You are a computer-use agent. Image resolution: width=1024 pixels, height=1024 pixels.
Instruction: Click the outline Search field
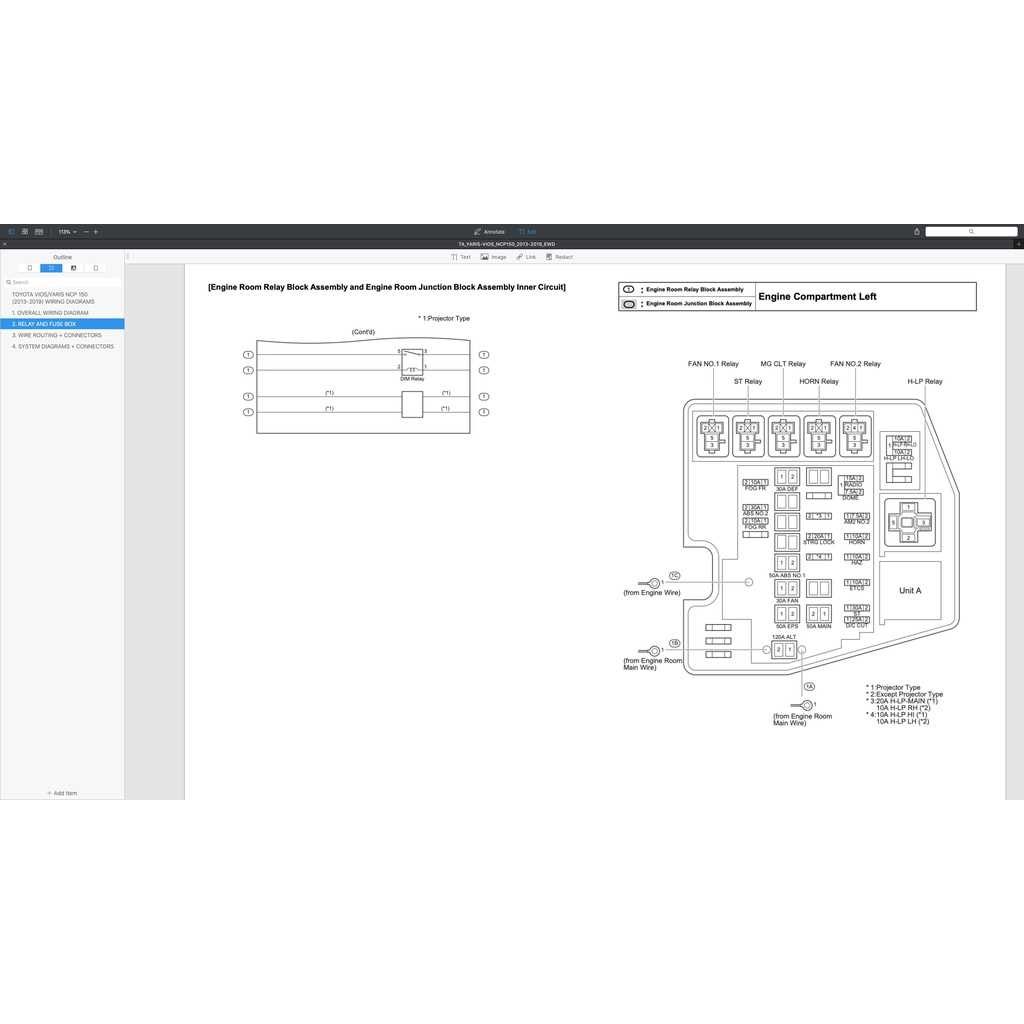coord(62,282)
